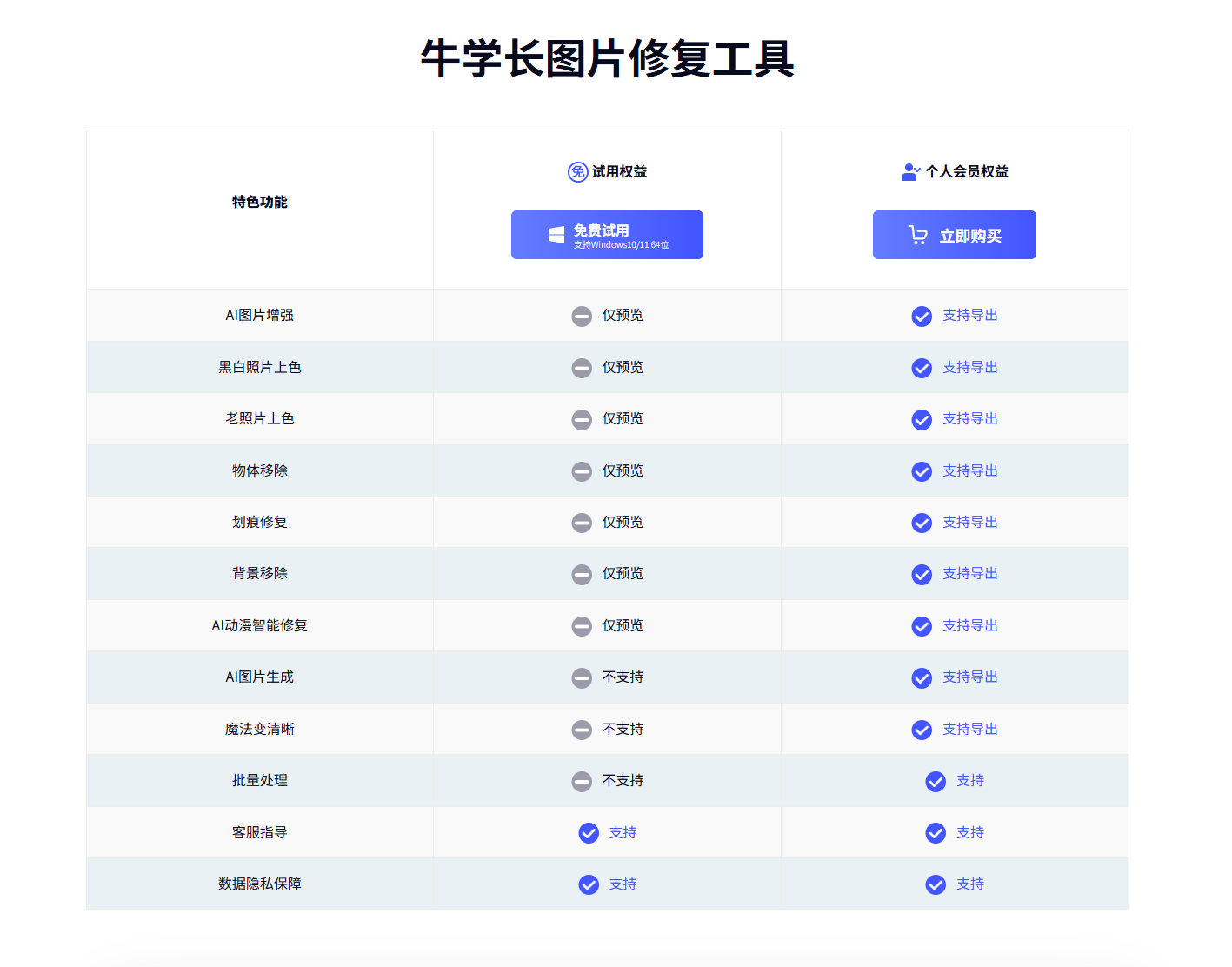
Task: Click blue checkmark in 数据隐私保障 trial column
Action: click(589, 884)
